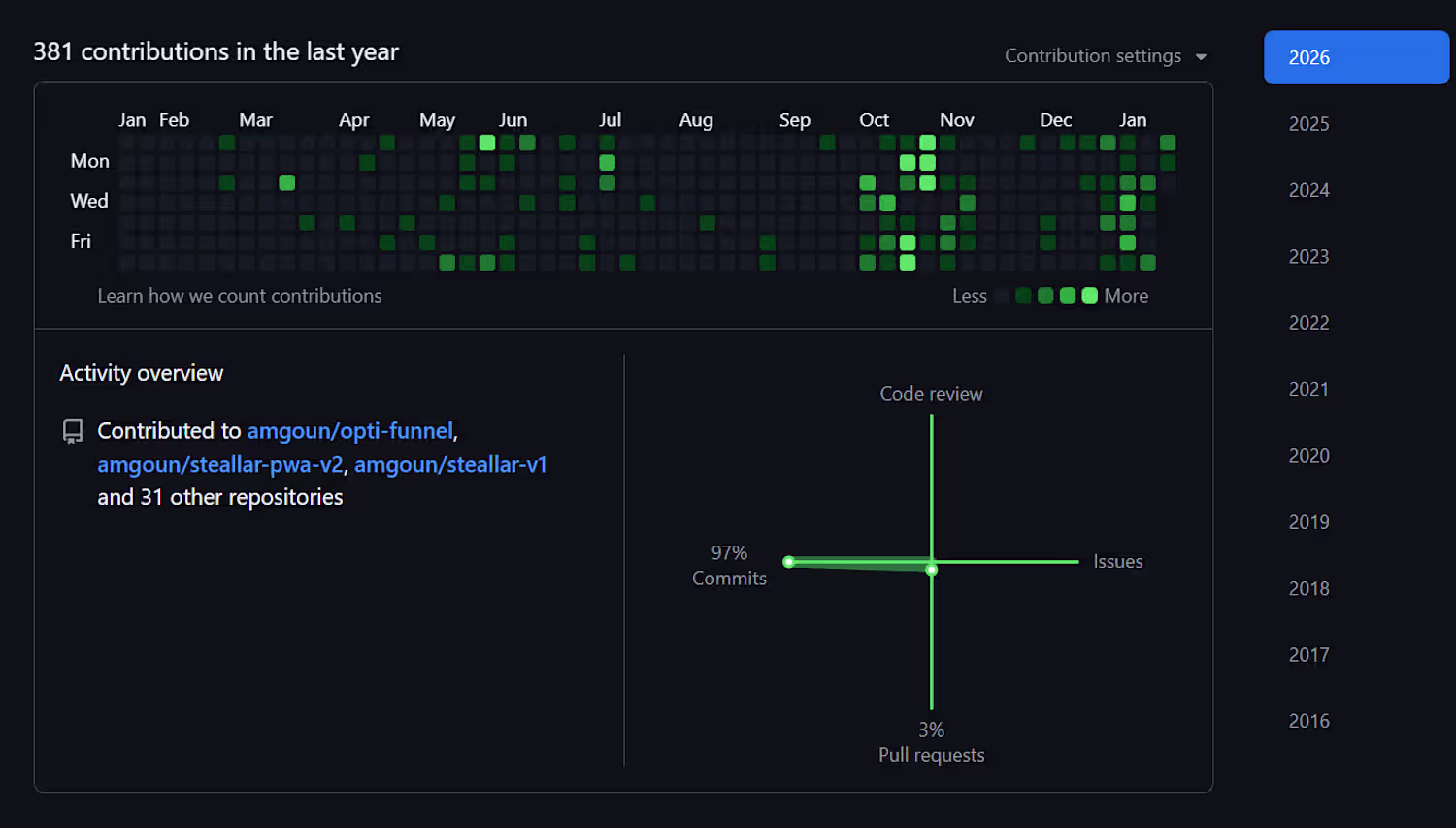
Task: Jump to 2016 contributions
Action: [1308, 721]
